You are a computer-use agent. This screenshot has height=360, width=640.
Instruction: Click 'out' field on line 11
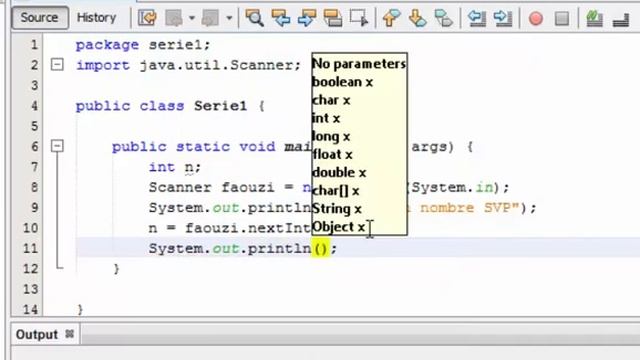[x=225, y=249]
